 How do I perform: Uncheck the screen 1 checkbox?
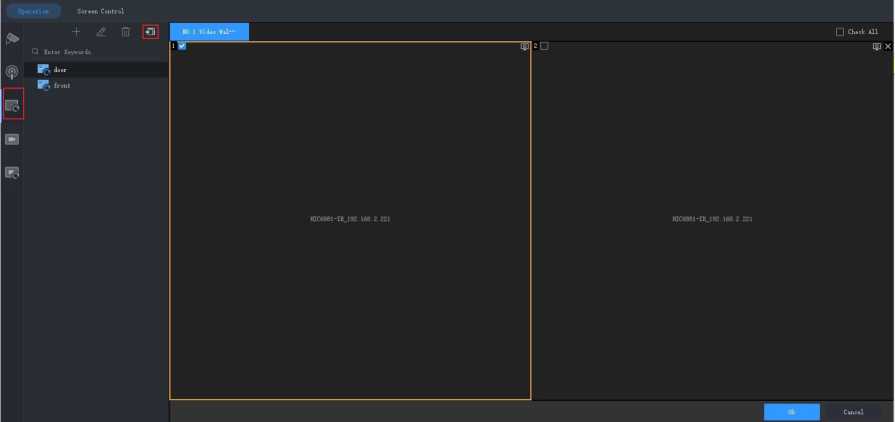182,46
